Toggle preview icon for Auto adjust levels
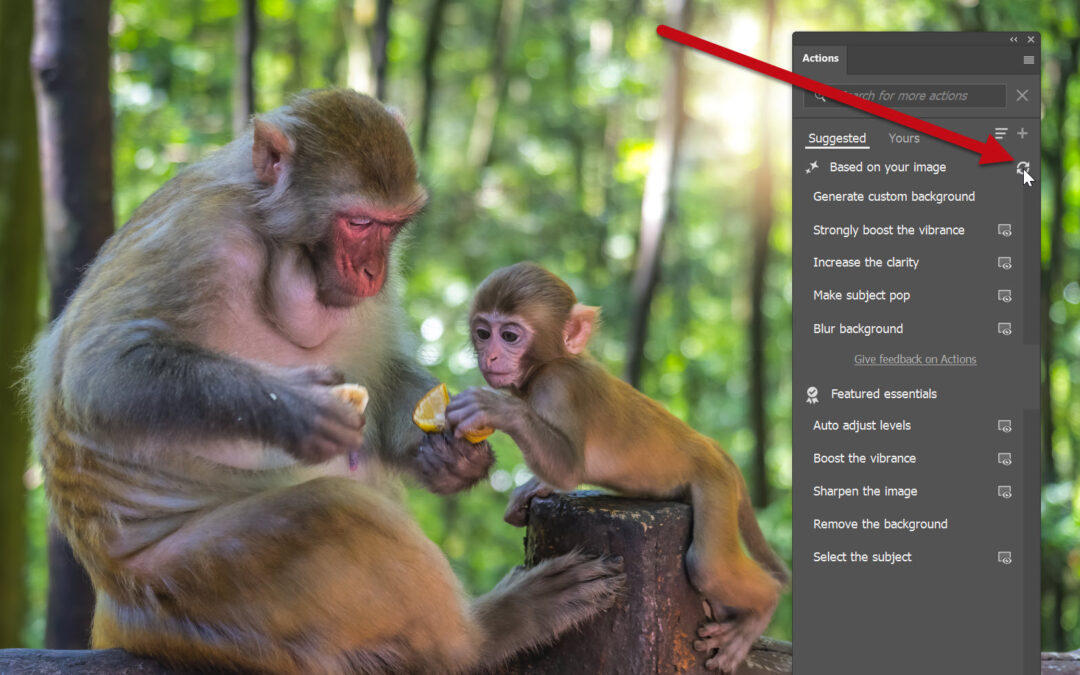 (1005, 426)
